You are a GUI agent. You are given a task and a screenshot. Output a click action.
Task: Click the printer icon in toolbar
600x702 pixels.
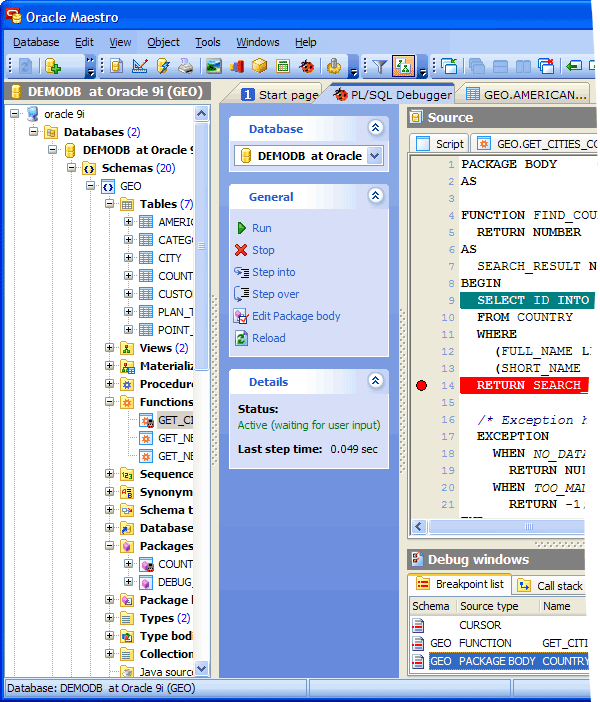point(185,67)
